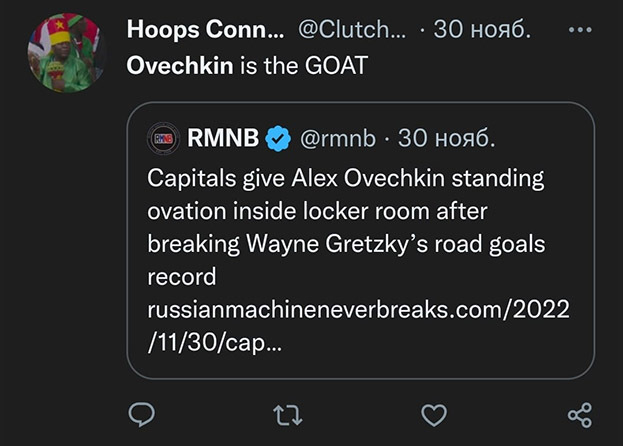Like the tweet with heart icon

(433, 414)
